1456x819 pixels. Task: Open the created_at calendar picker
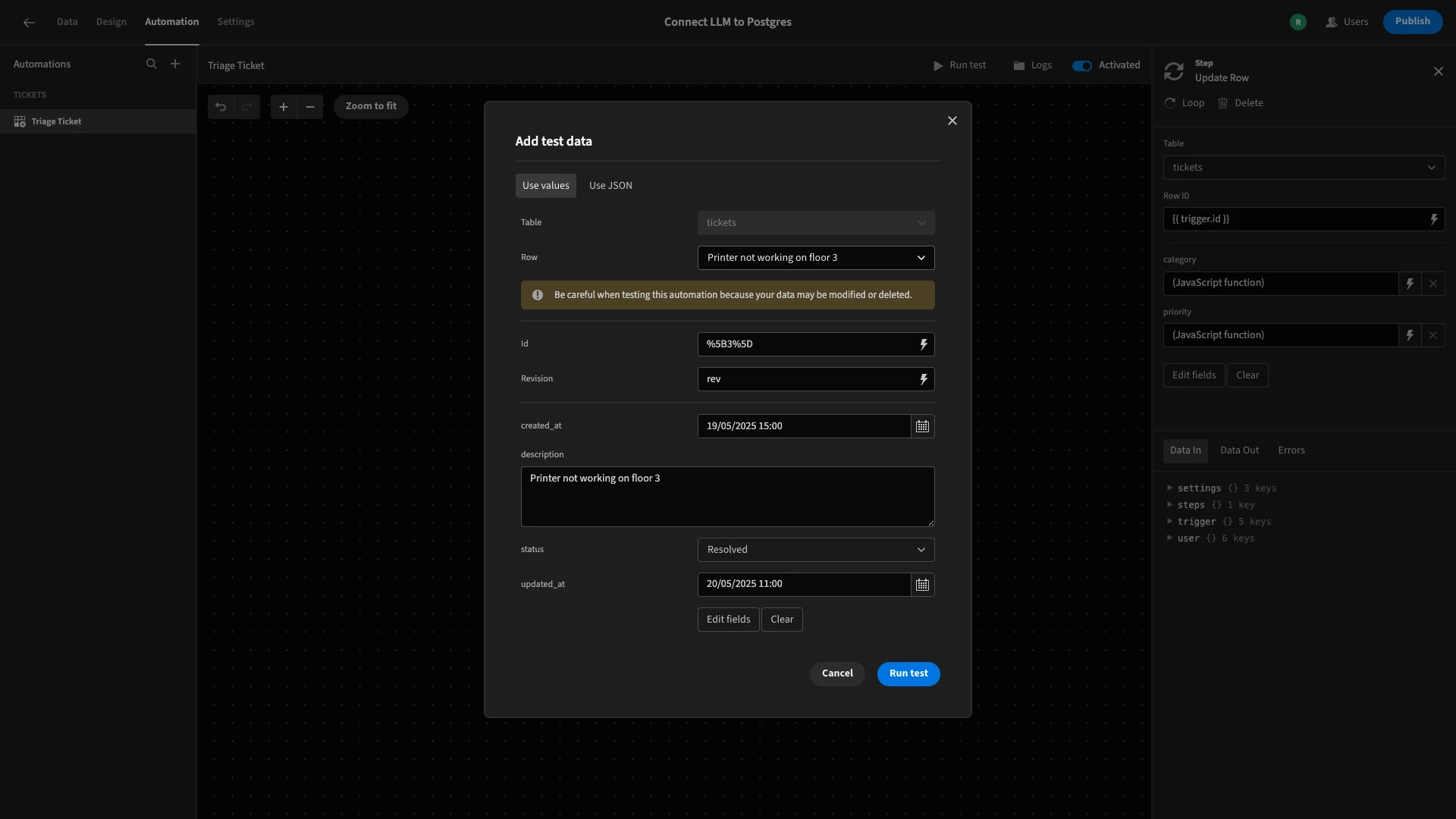point(922,426)
